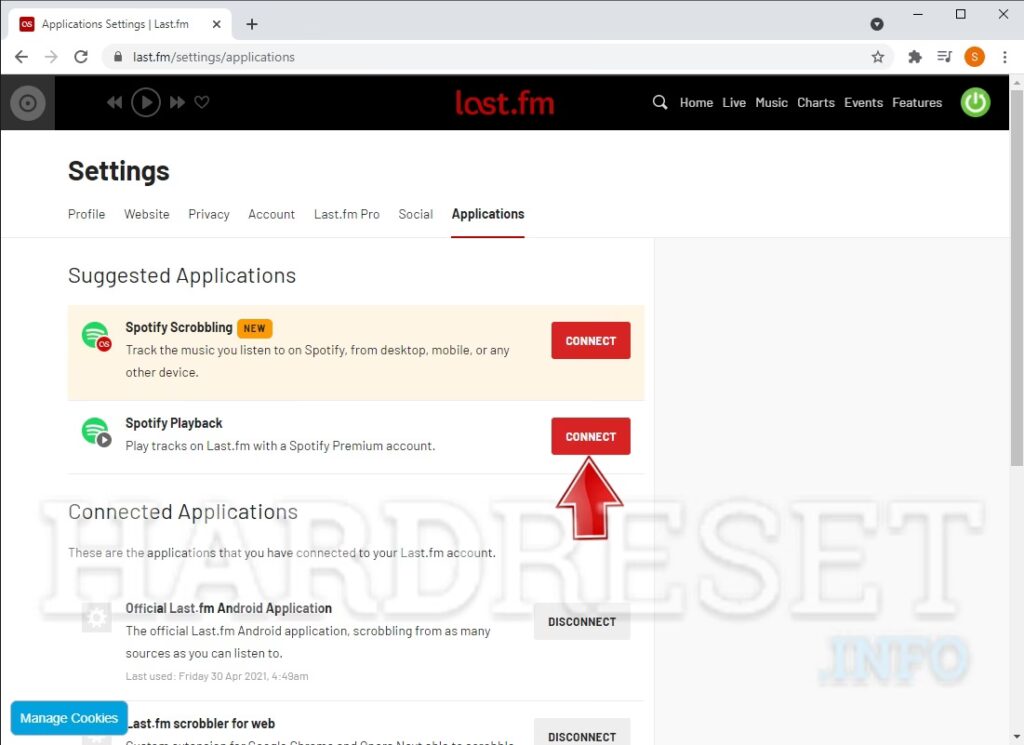Skip to the next track
This screenshot has width=1024, height=745.
(177, 102)
